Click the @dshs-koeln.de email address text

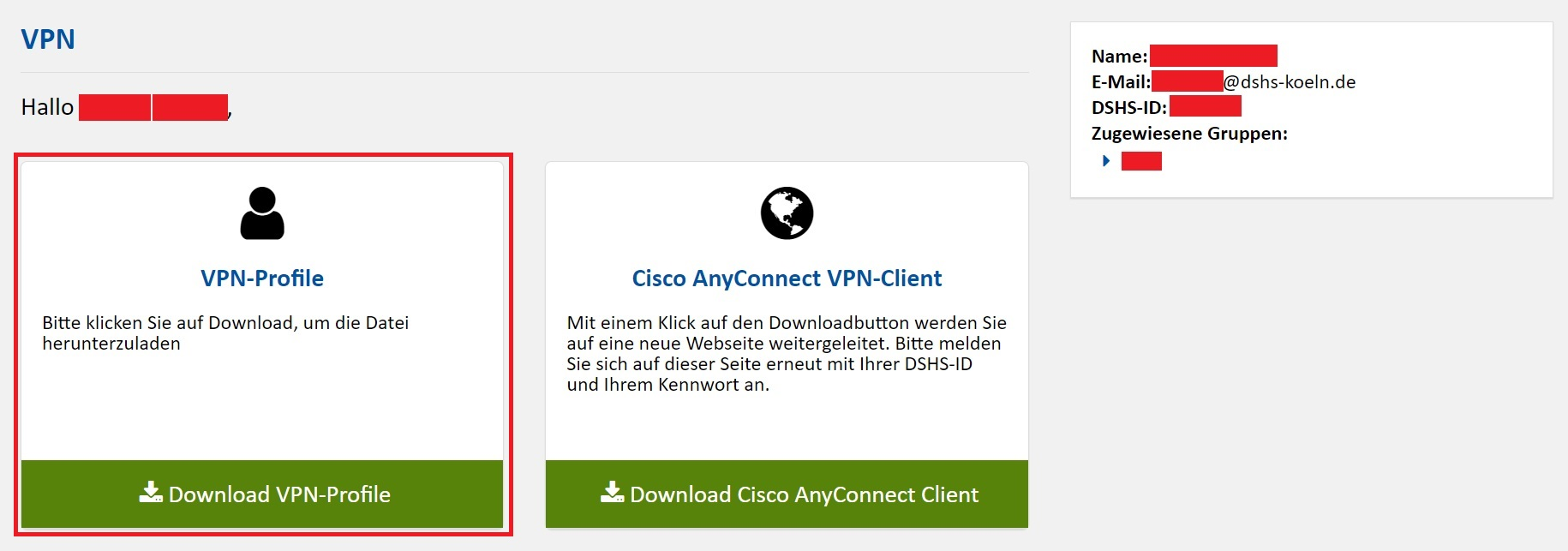tap(1290, 82)
